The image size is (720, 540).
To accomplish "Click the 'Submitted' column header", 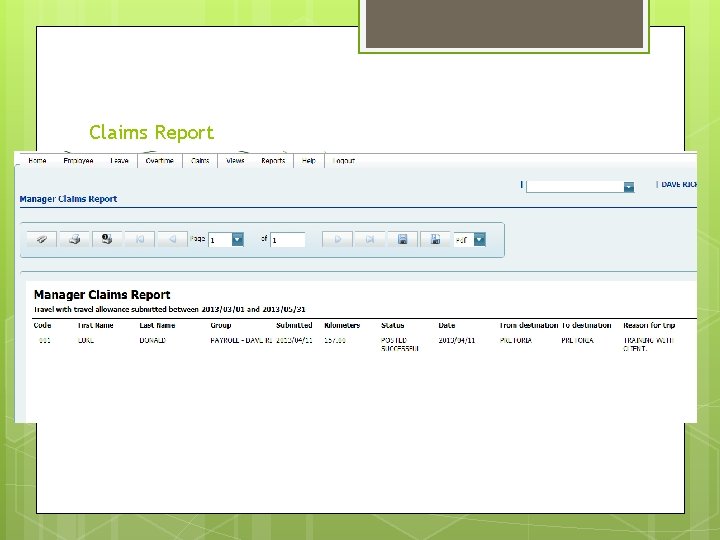I will (x=294, y=325).
